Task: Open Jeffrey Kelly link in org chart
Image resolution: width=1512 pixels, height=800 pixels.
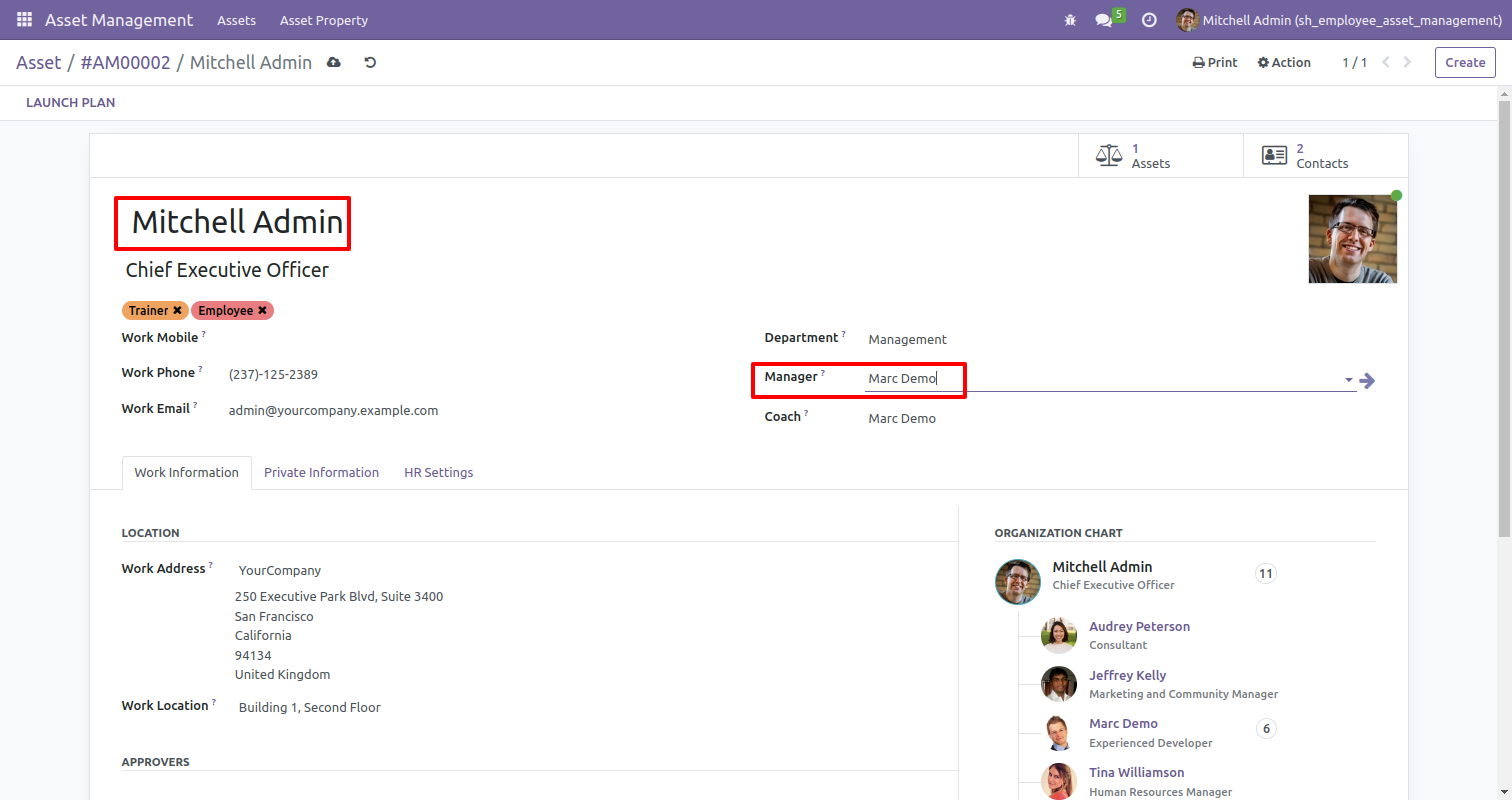Action: coord(1127,675)
